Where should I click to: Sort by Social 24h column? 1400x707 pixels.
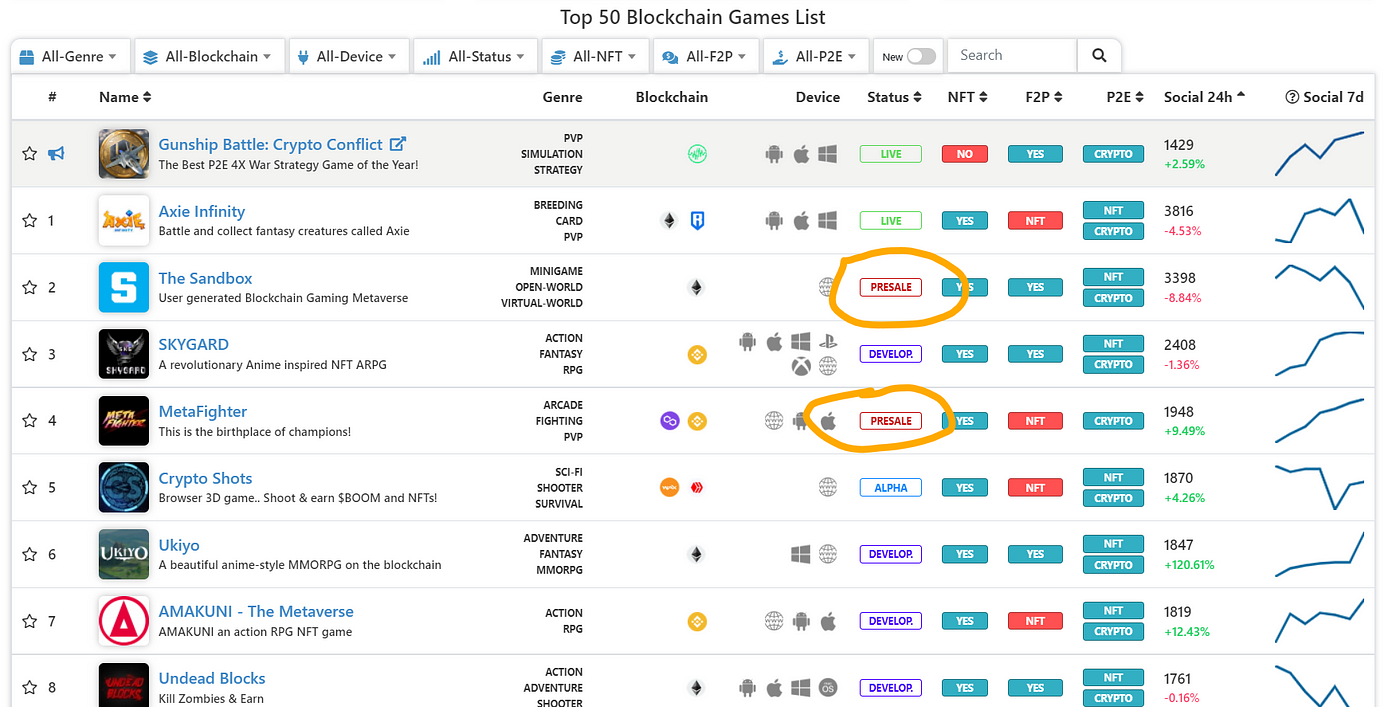[x=1205, y=97]
